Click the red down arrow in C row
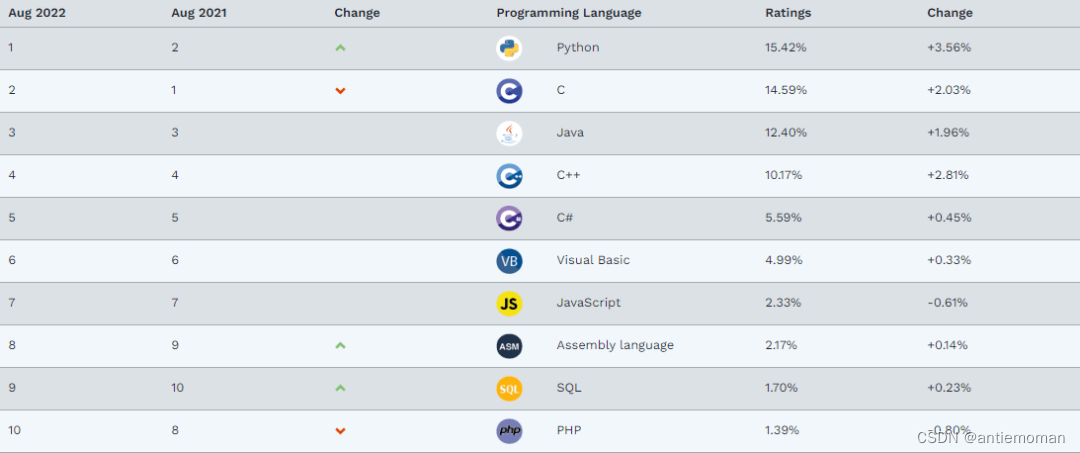Viewport: 1080px width, 453px height. pos(340,91)
